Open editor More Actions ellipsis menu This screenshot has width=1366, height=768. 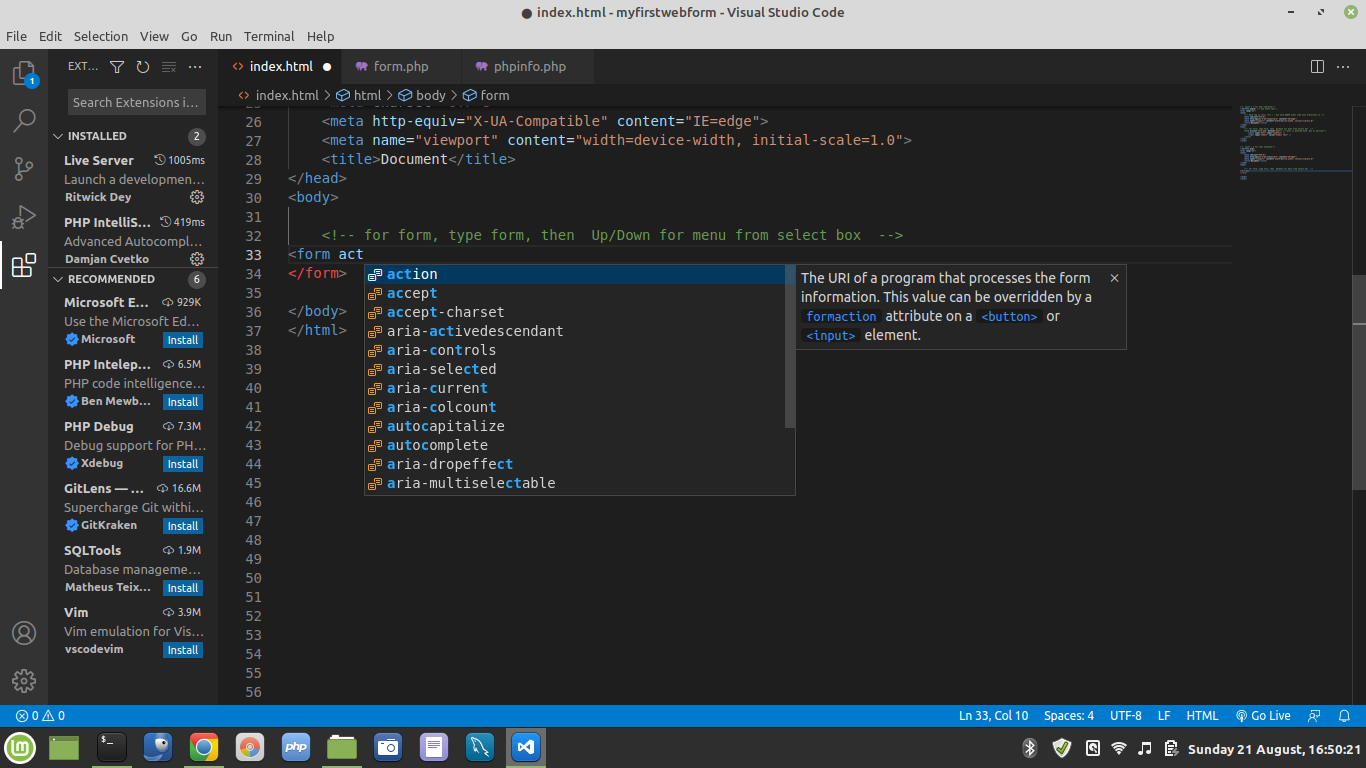tap(1344, 67)
